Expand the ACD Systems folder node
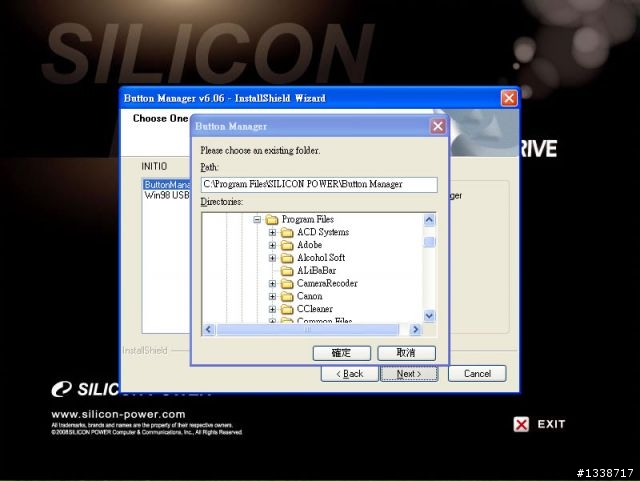Image resolution: width=640 pixels, height=481 pixels. (272, 233)
